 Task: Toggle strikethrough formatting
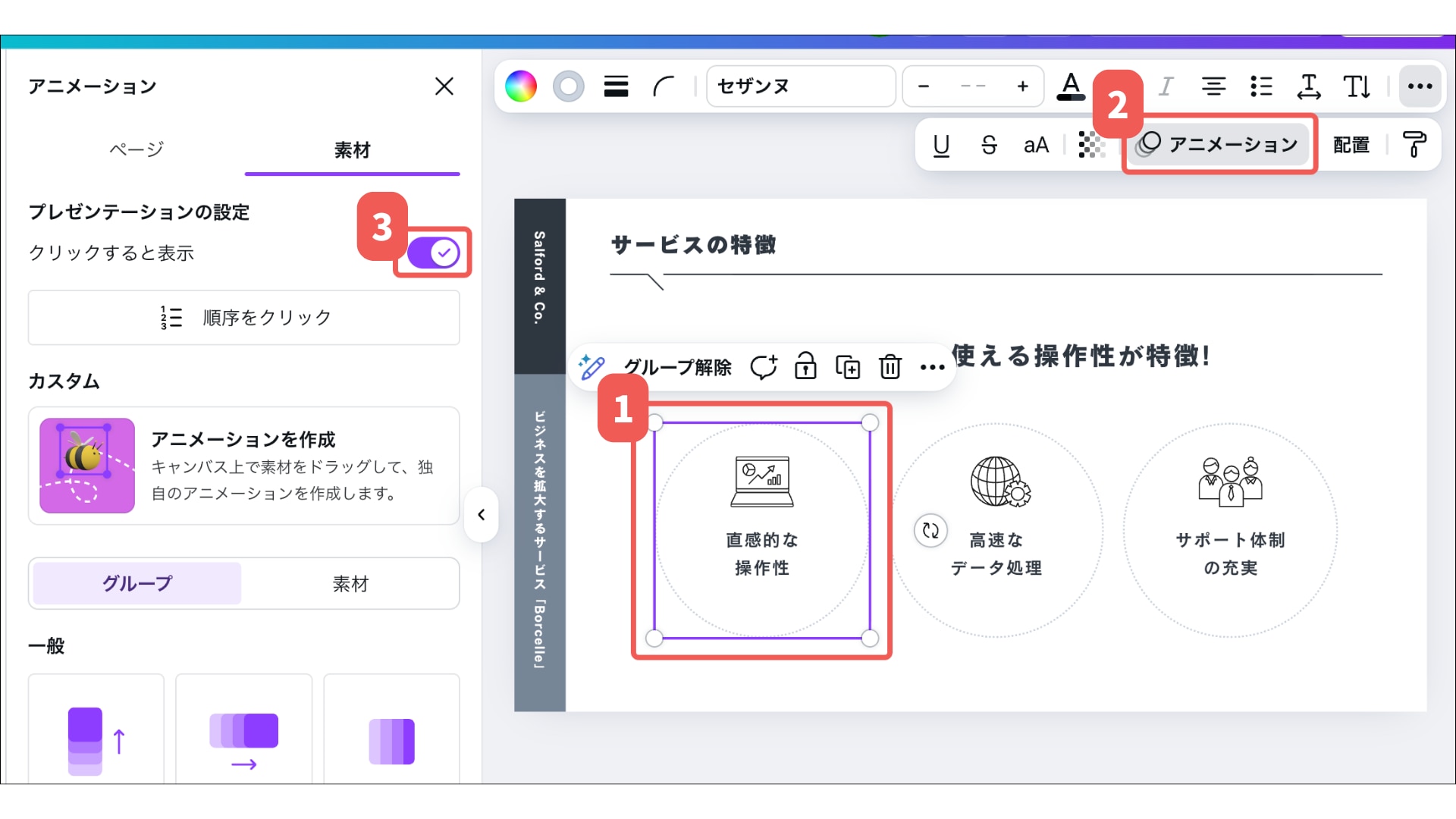point(989,145)
